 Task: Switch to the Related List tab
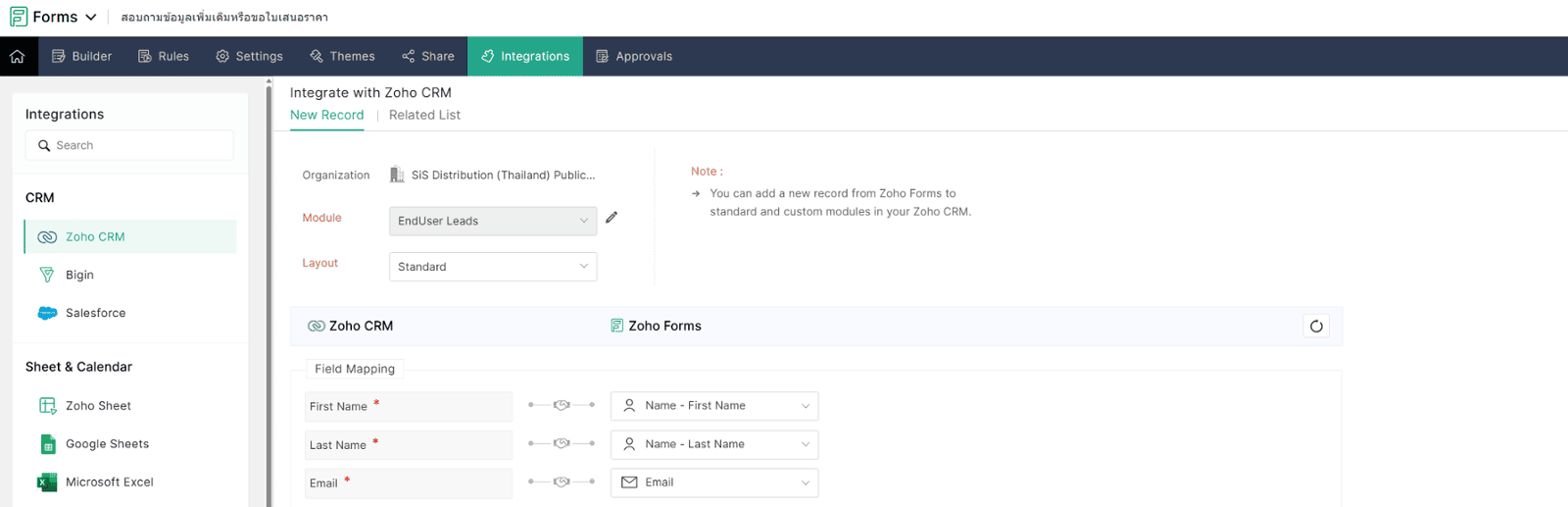(424, 115)
